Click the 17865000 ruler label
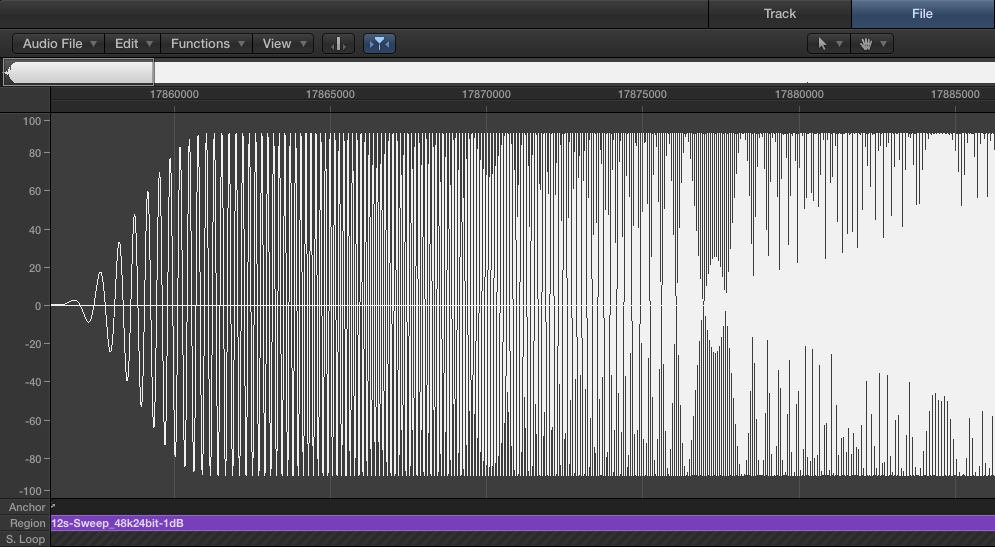 click(330, 95)
